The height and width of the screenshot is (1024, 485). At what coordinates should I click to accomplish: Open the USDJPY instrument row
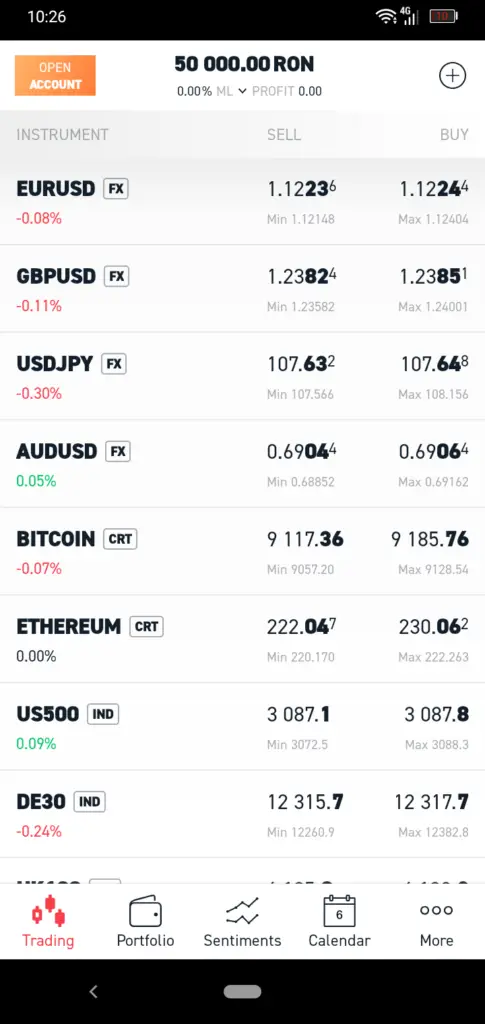[242, 376]
